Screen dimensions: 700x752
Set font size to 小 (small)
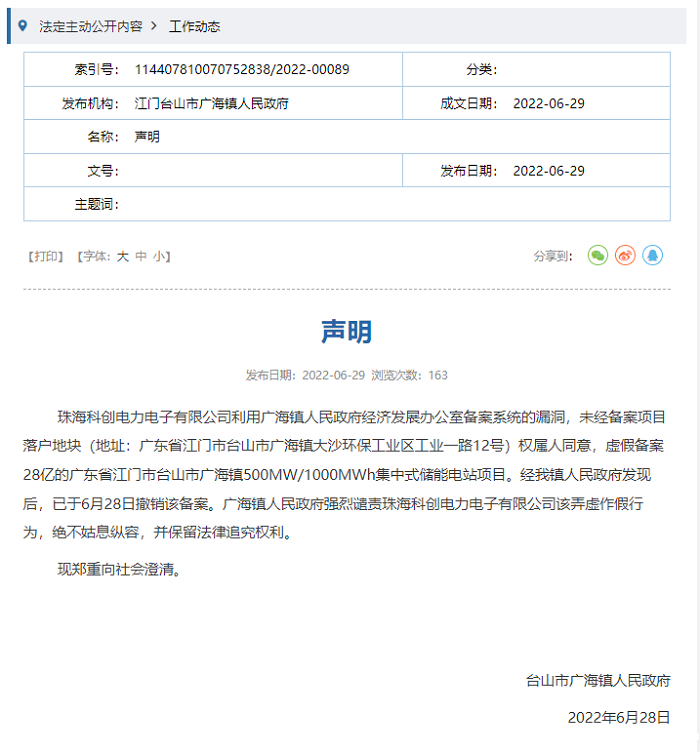[159, 256]
